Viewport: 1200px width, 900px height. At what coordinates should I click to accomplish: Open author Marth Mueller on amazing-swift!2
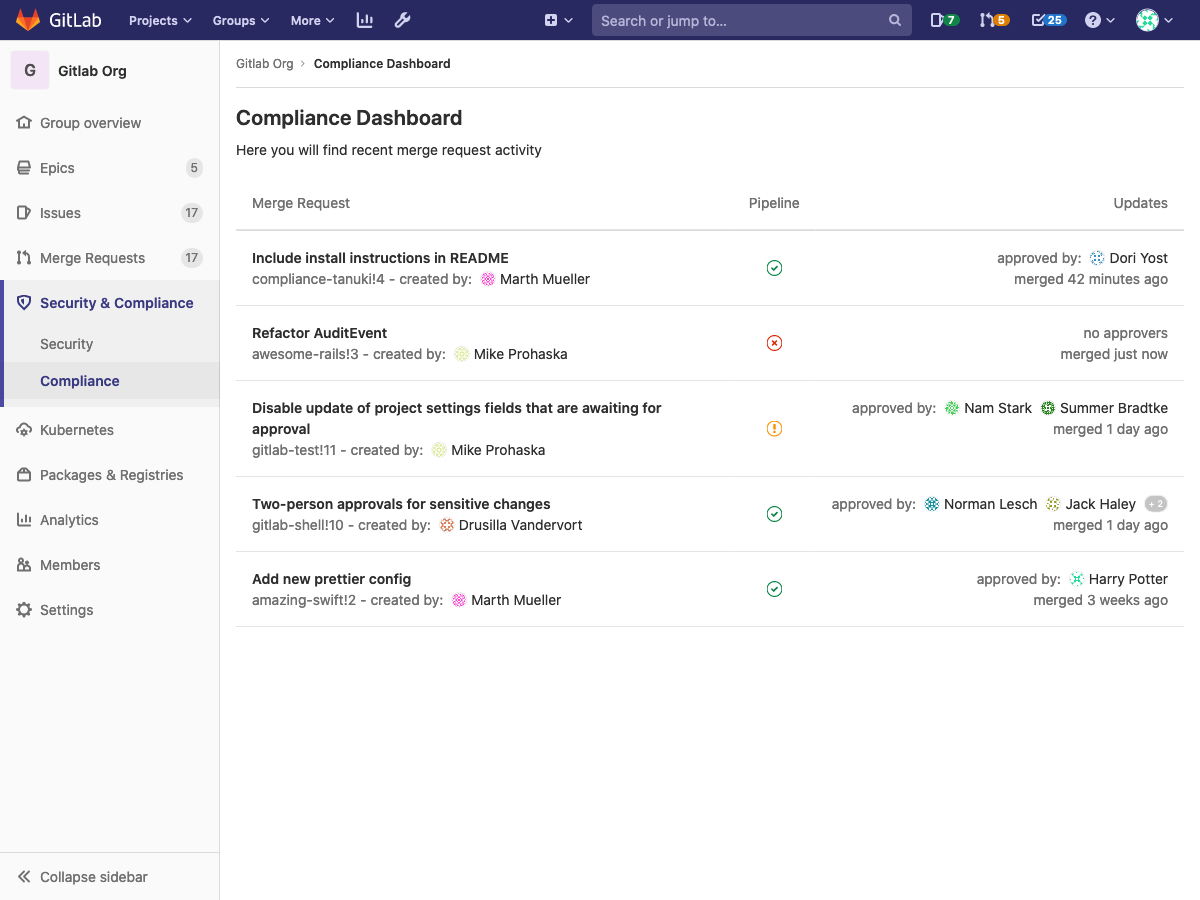[506, 600]
